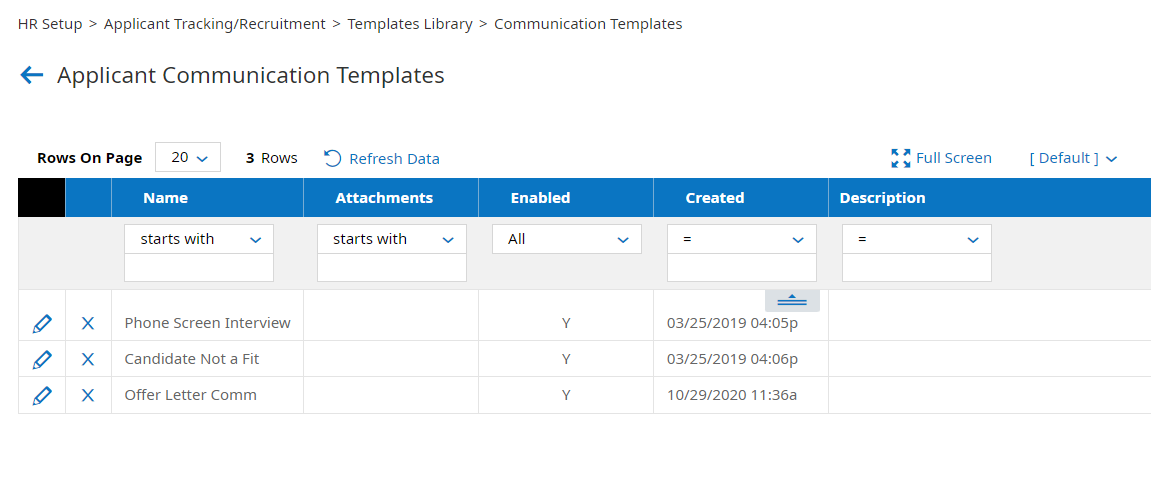Open the Created filter operator dropdown
The image size is (1151, 502).
click(x=741, y=239)
